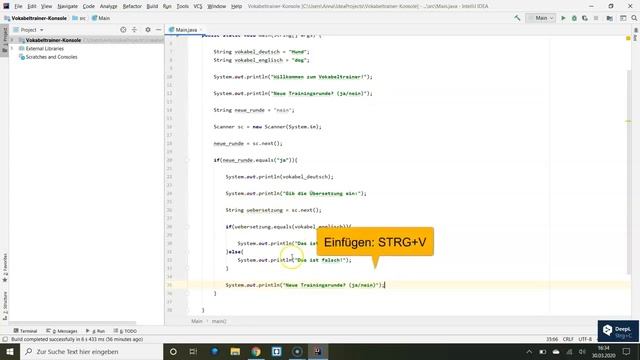Viewport: 640px width, 360px height.
Task: Expand the External Libraries node arrow
Action: 12,49
